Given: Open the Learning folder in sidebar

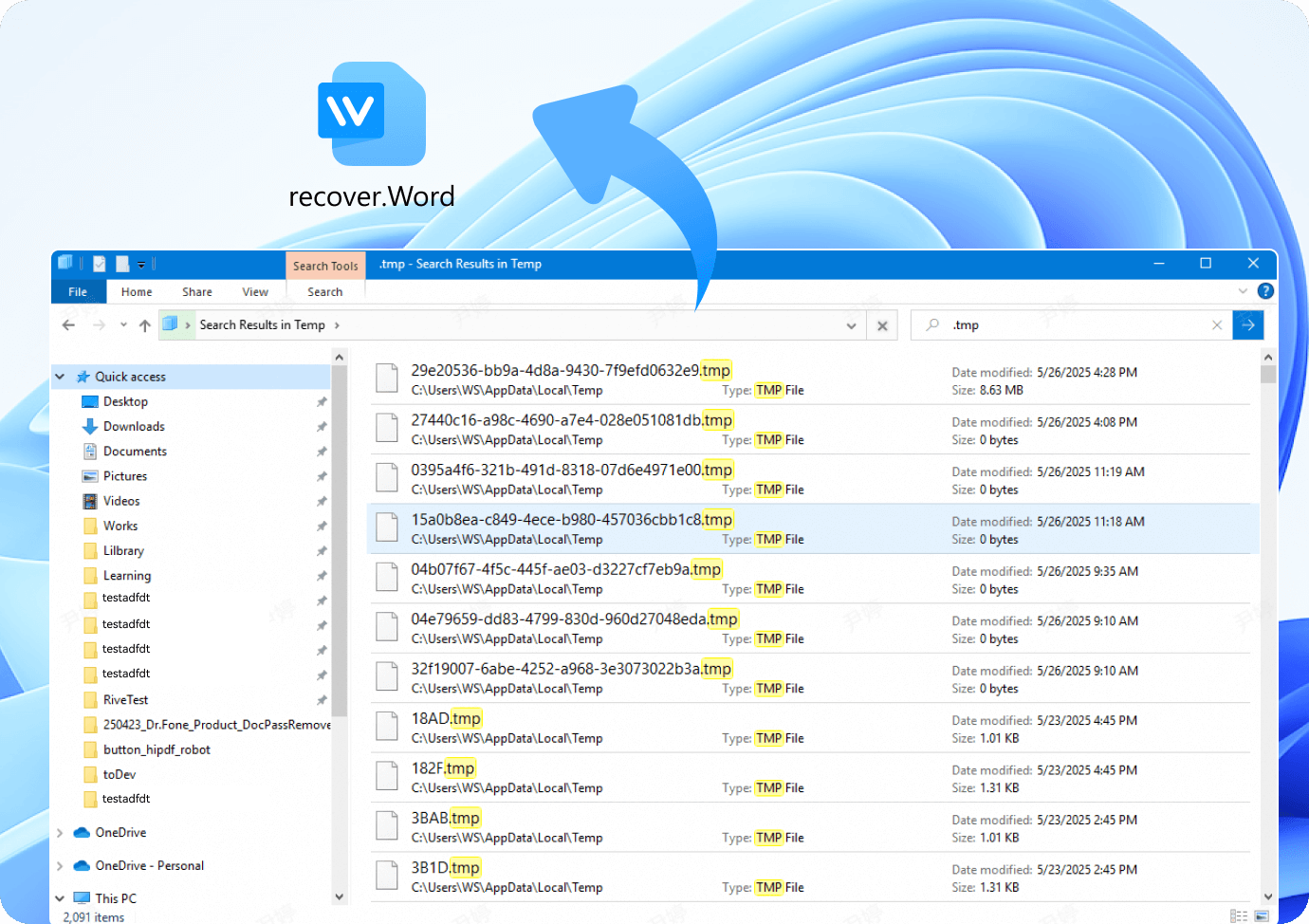Looking at the screenshot, I should click(x=127, y=575).
